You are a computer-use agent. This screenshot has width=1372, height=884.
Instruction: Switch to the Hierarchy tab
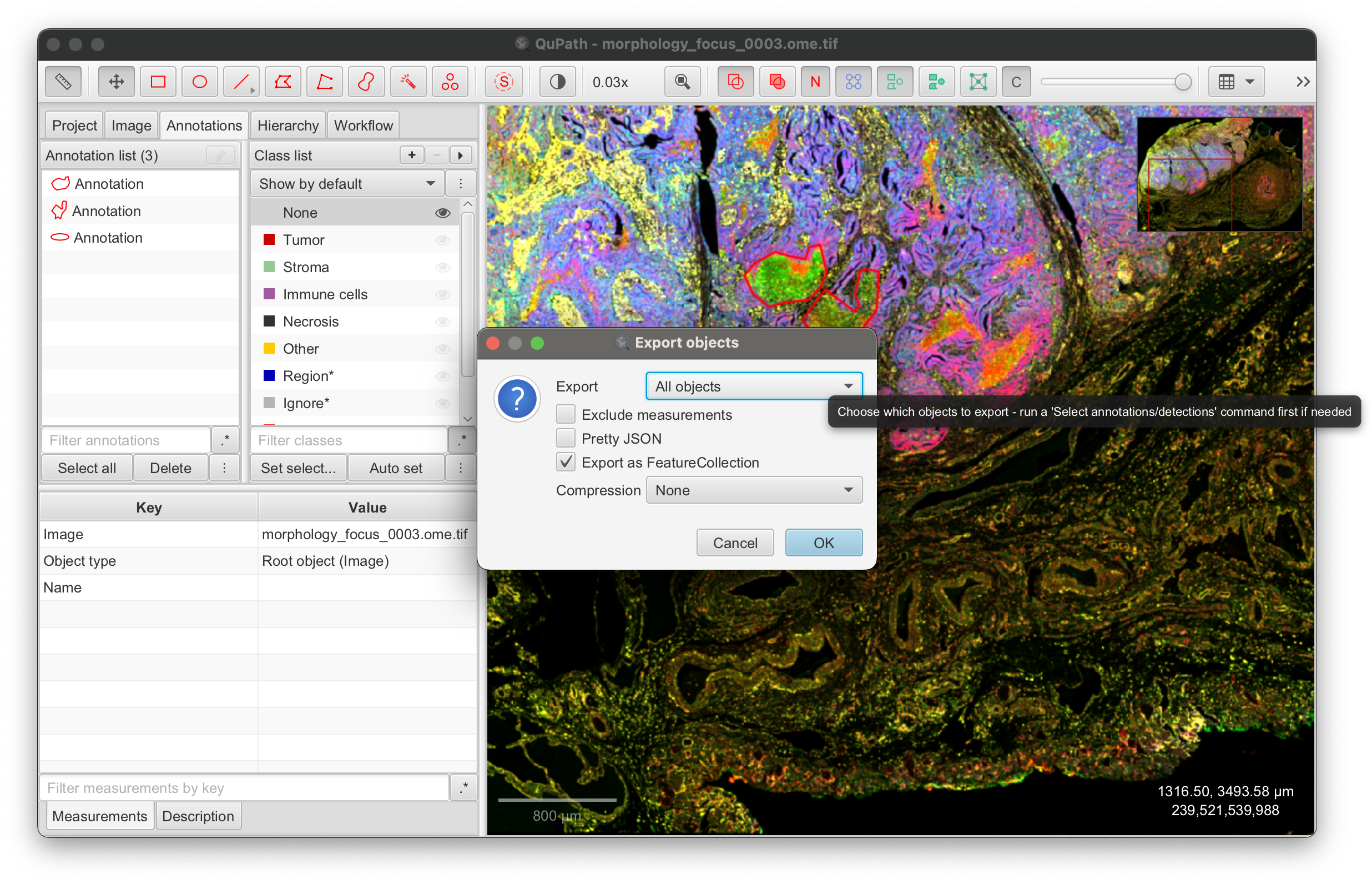[x=288, y=125]
